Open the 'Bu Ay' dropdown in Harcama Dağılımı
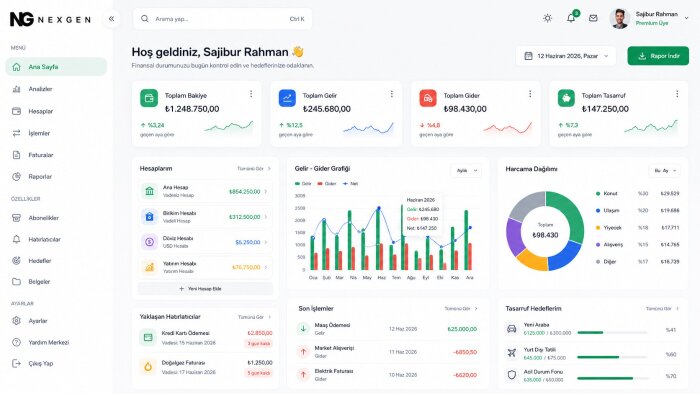700x394 pixels. 665,170
